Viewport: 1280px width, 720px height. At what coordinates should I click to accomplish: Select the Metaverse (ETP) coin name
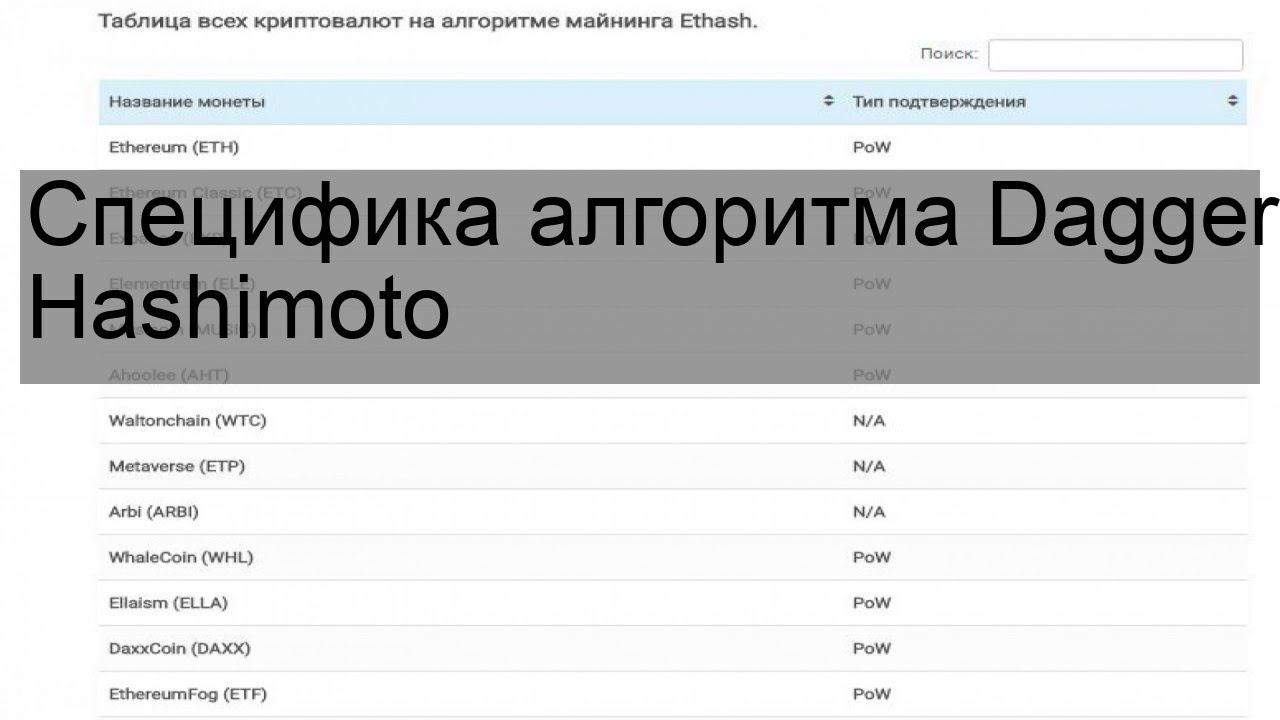click(177, 466)
